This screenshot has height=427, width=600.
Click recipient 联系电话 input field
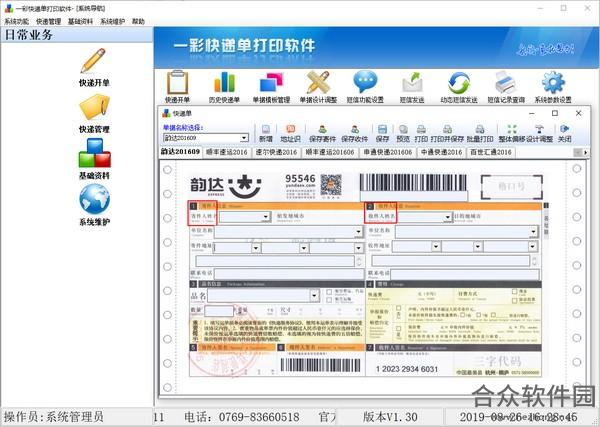[x=465, y=274]
